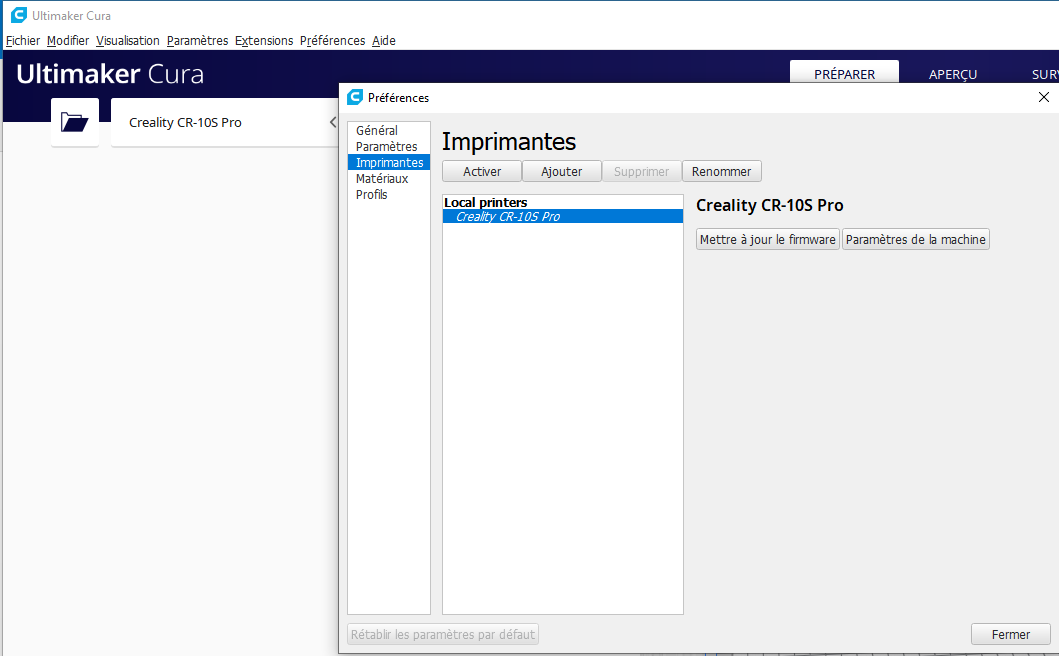Open the Extensions menu
Screen dimensions: 1059x656
[x=264, y=41]
